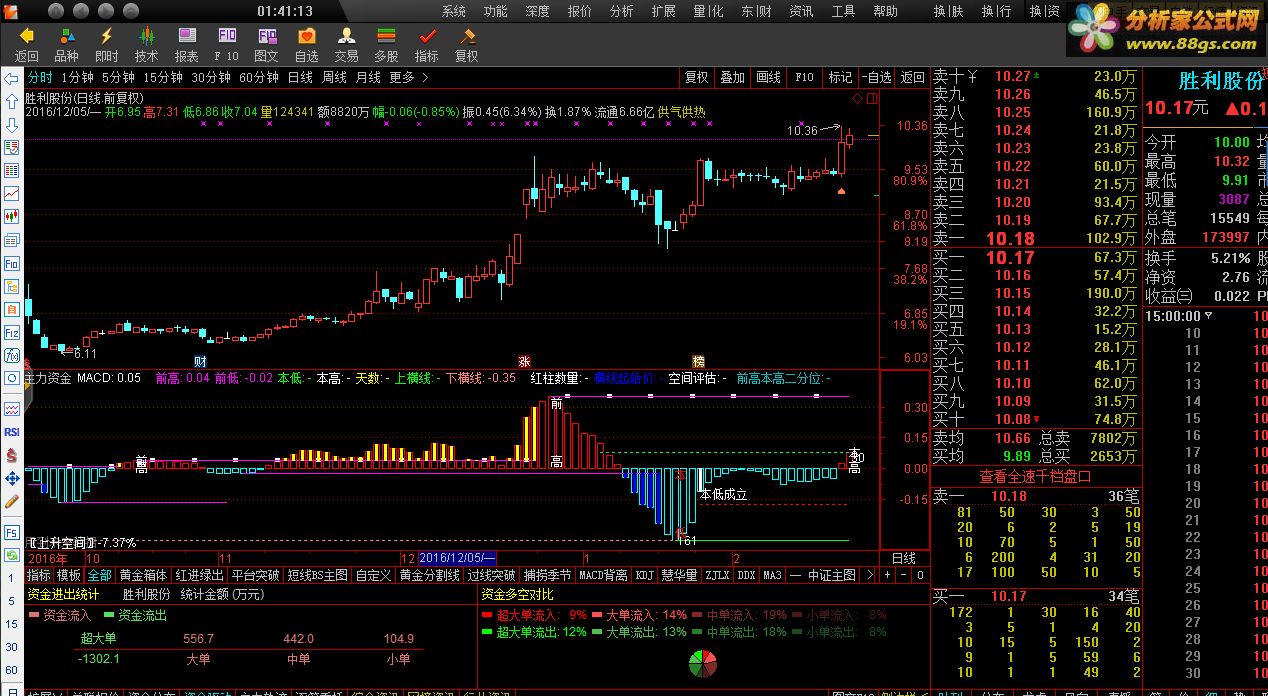Viewport: 1268px width, 696px height.
Task: Click the Fio icon in left sidebar
Action: click(12, 264)
